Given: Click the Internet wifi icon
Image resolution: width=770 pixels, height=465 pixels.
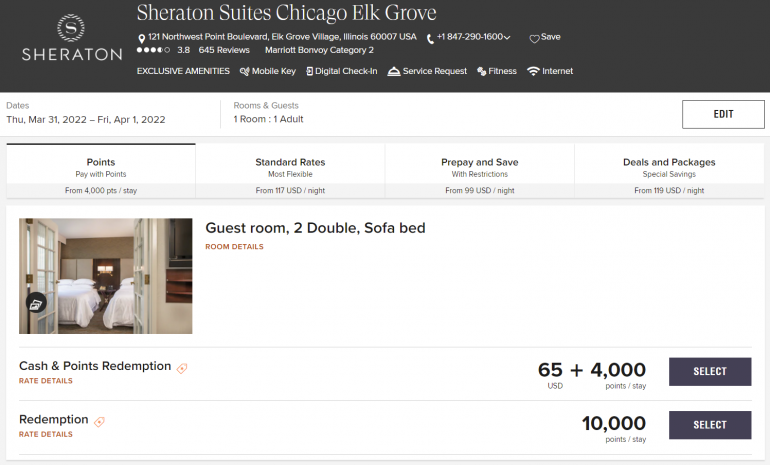Looking at the screenshot, I should click(x=533, y=71).
